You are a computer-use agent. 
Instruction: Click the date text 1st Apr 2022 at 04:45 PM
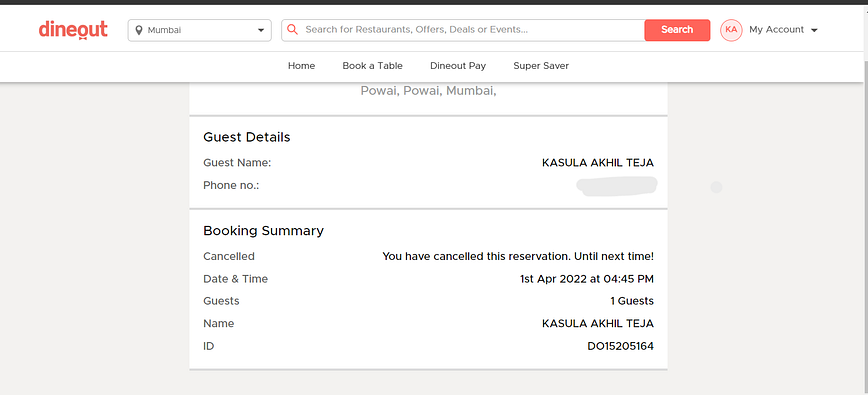tap(587, 279)
